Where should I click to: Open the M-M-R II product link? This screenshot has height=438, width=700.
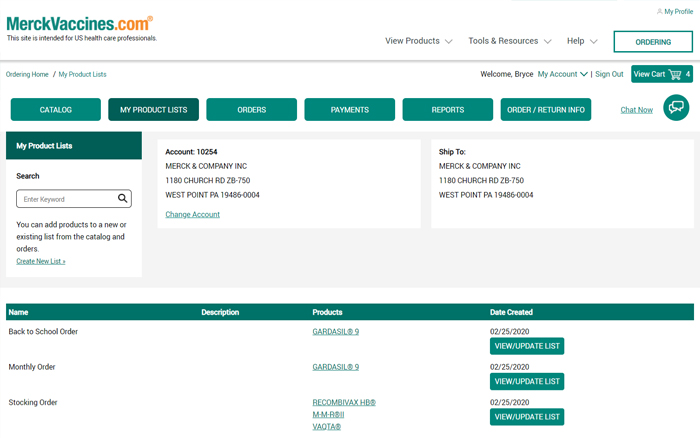(328, 415)
